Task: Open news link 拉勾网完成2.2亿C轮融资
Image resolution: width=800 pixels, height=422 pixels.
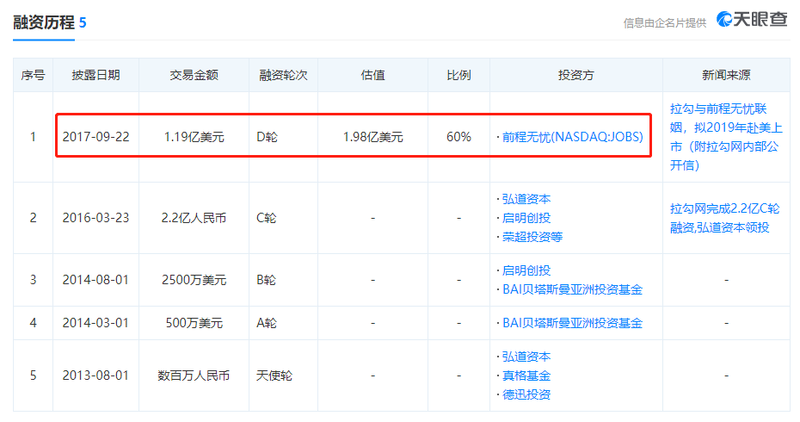Action: pos(724,218)
